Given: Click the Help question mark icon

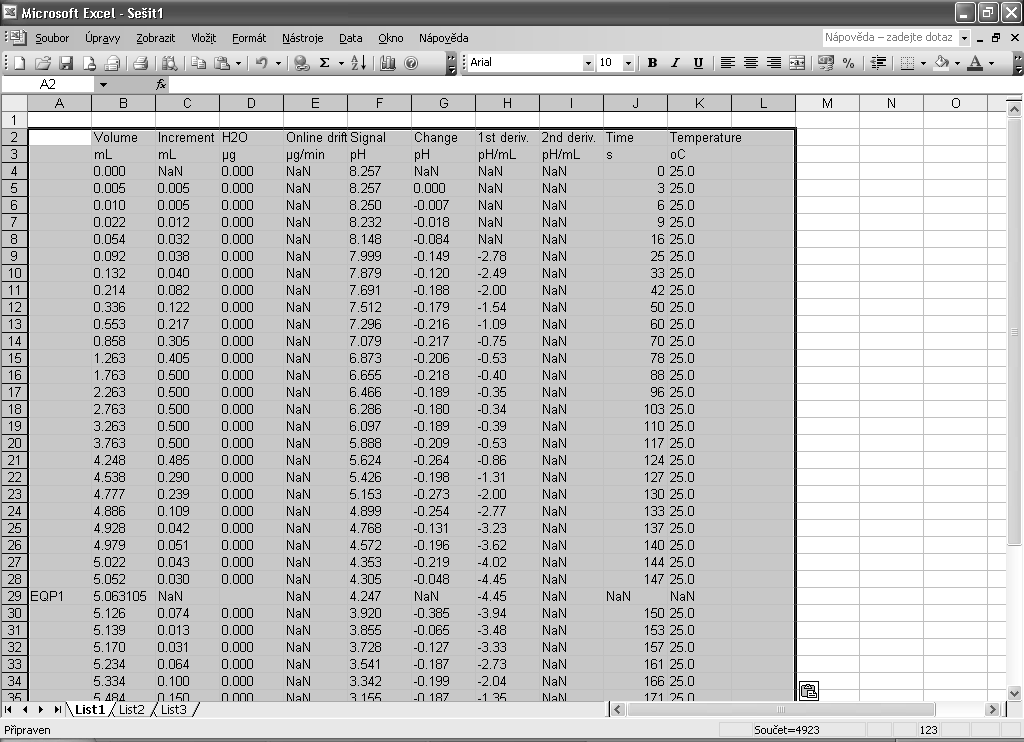Looking at the screenshot, I should pyautogui.click(x=411, y=63).
